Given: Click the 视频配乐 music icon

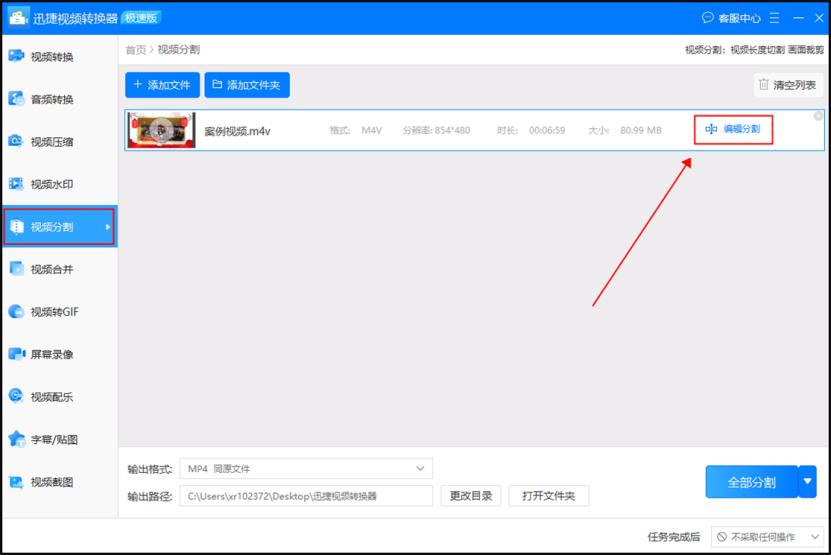Looking at the screenshot, I should point(16,396).
